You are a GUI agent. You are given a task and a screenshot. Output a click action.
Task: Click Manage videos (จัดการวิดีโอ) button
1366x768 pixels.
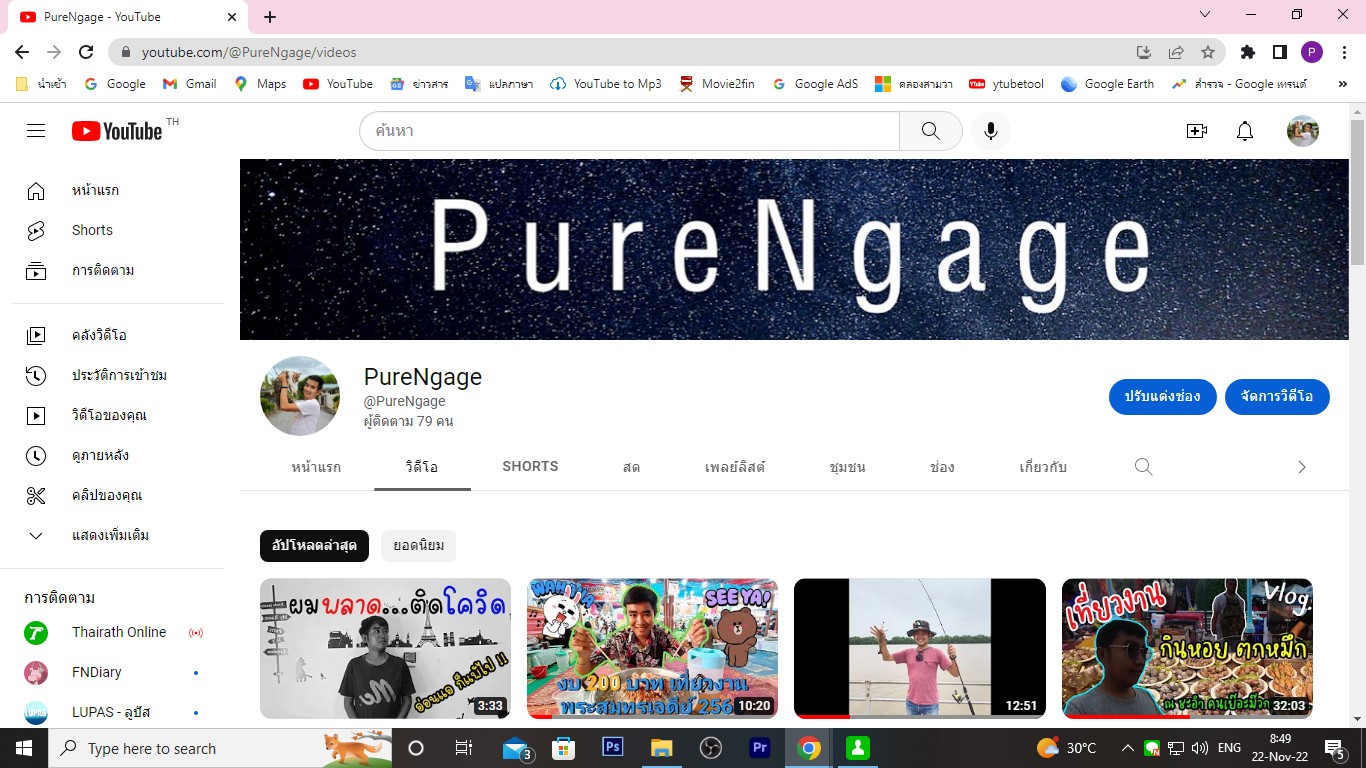[1277, 396]
